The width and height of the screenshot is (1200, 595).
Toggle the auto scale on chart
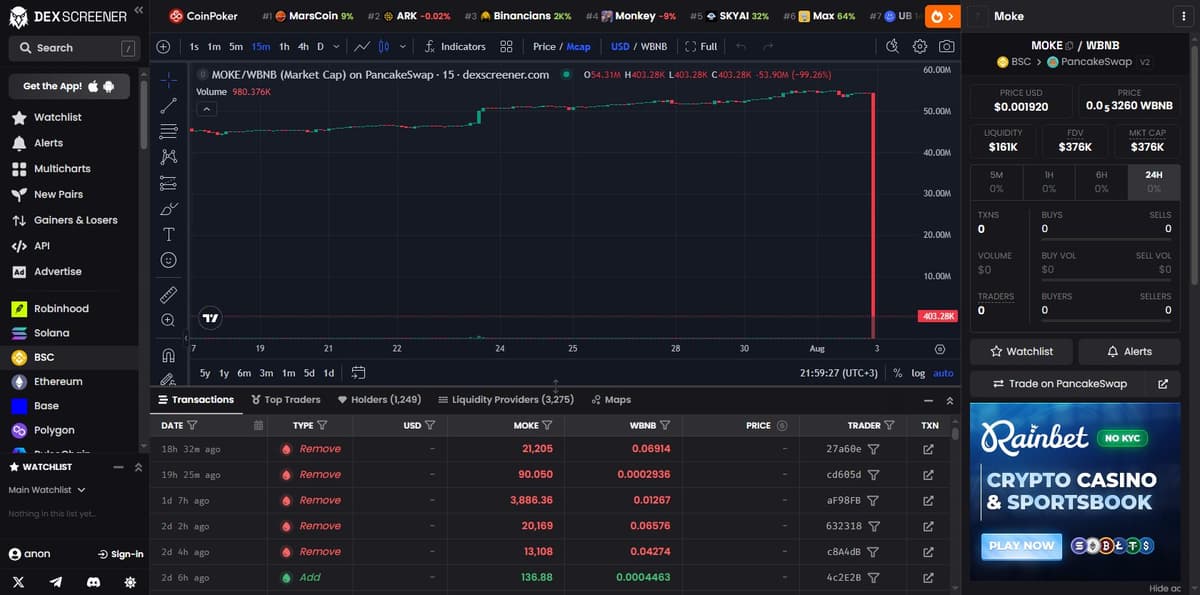943,373
